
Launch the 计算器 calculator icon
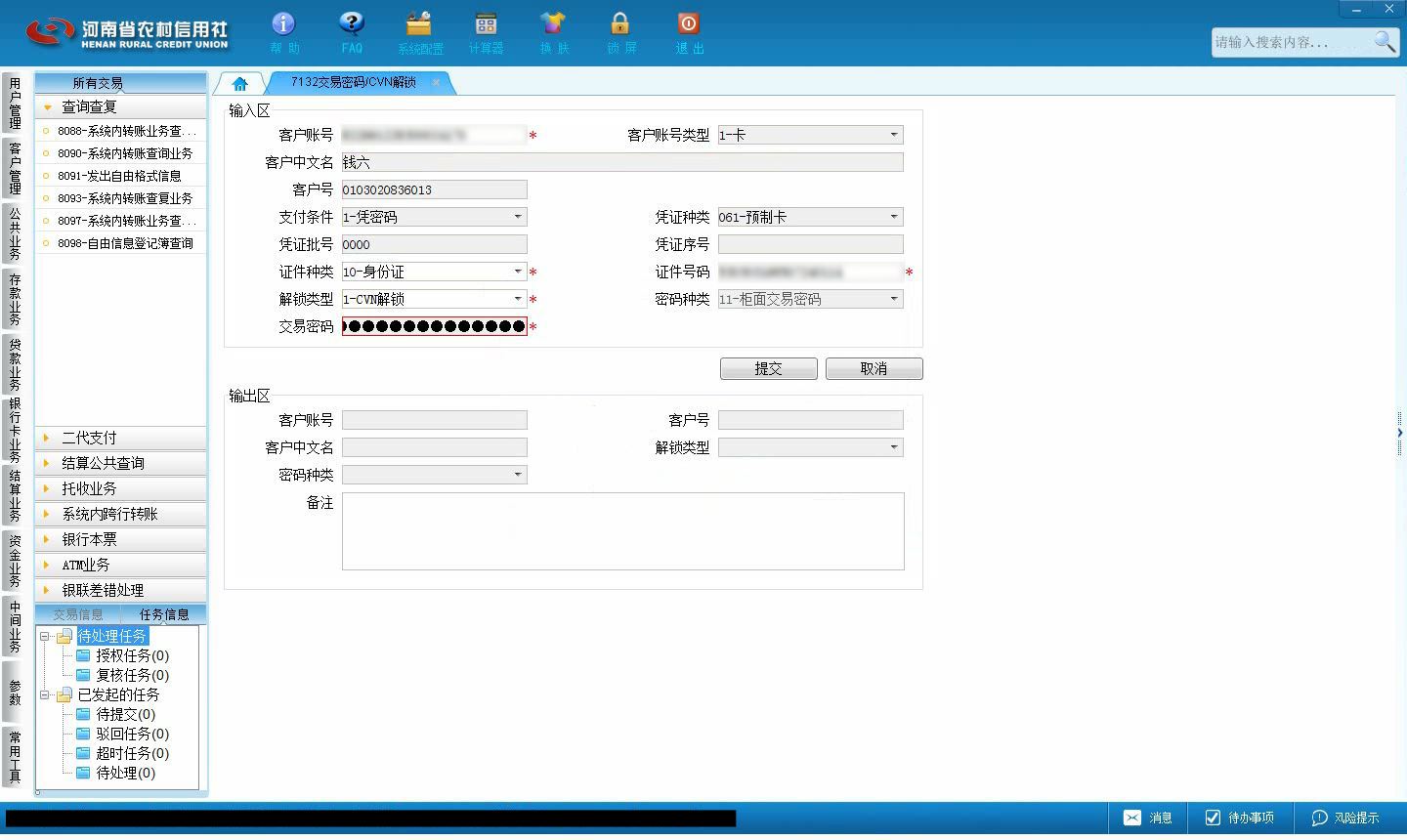tap(486, 23)
